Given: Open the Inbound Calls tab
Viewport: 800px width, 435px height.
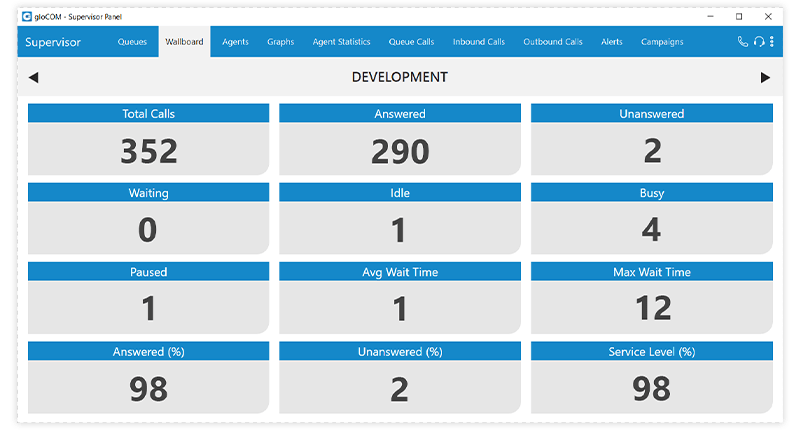Looking at the screenshot, I should [479, 42].
